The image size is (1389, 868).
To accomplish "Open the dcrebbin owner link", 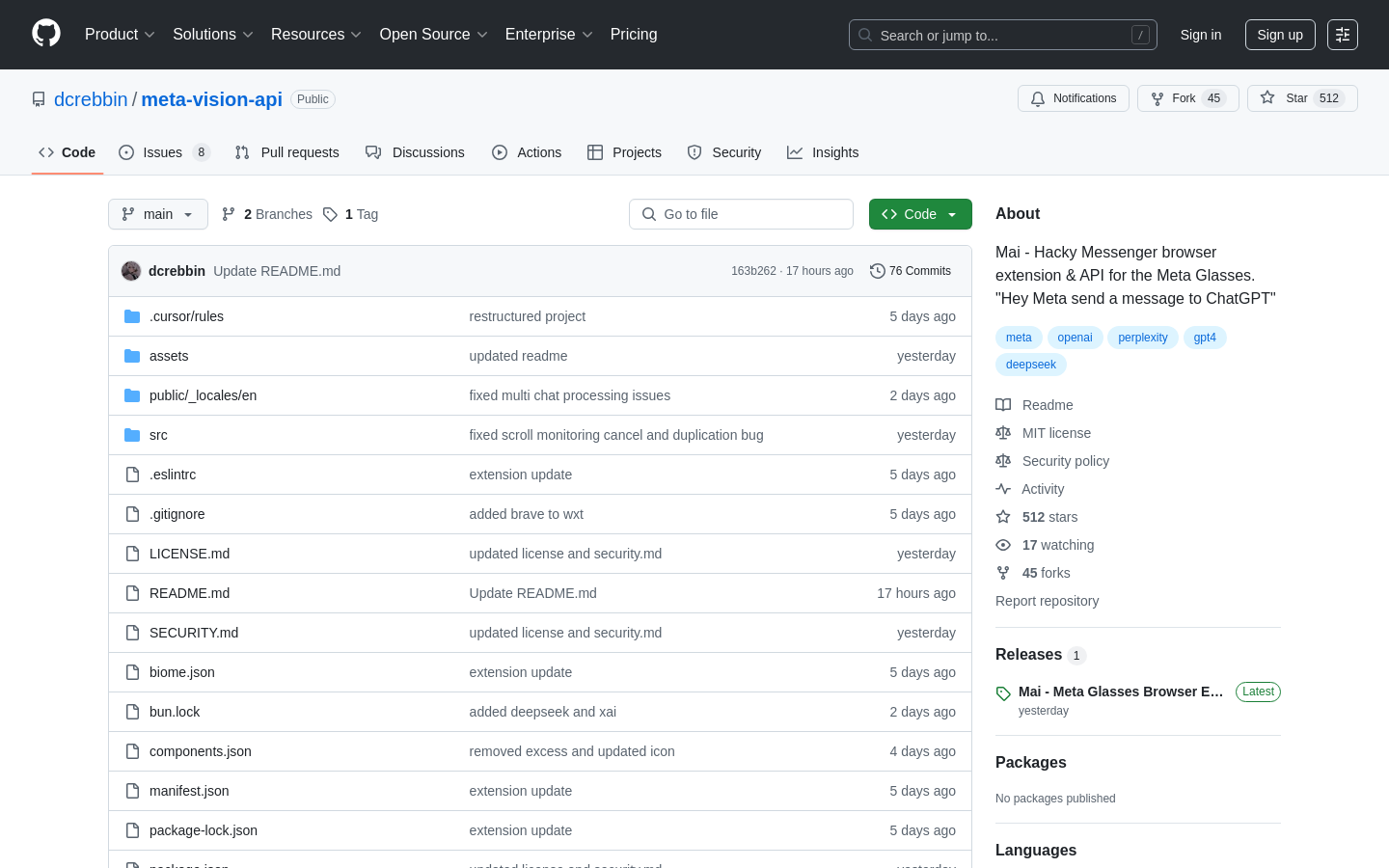I will click(91, 99).
